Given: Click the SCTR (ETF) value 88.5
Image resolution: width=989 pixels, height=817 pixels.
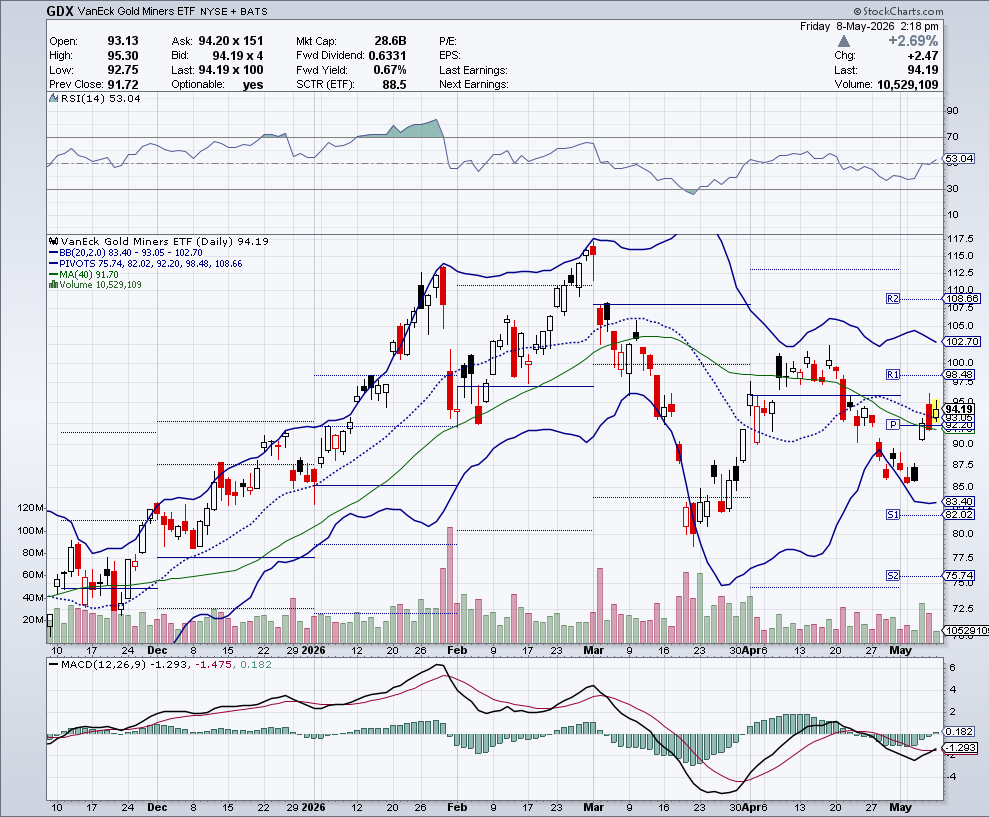Looking at the screenshot, I should point(394,85).
